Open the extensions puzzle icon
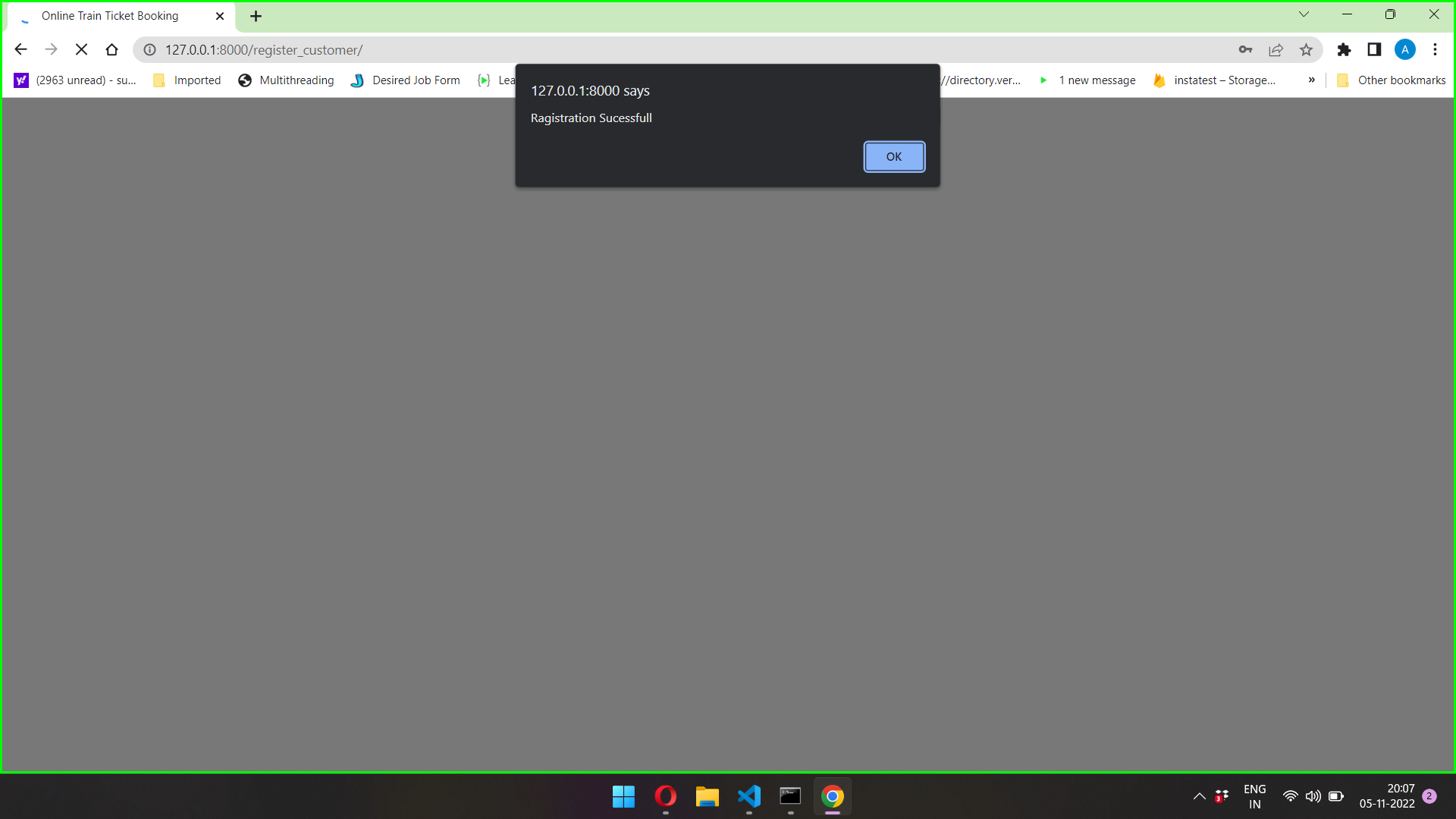 (x=1345, y=50)
